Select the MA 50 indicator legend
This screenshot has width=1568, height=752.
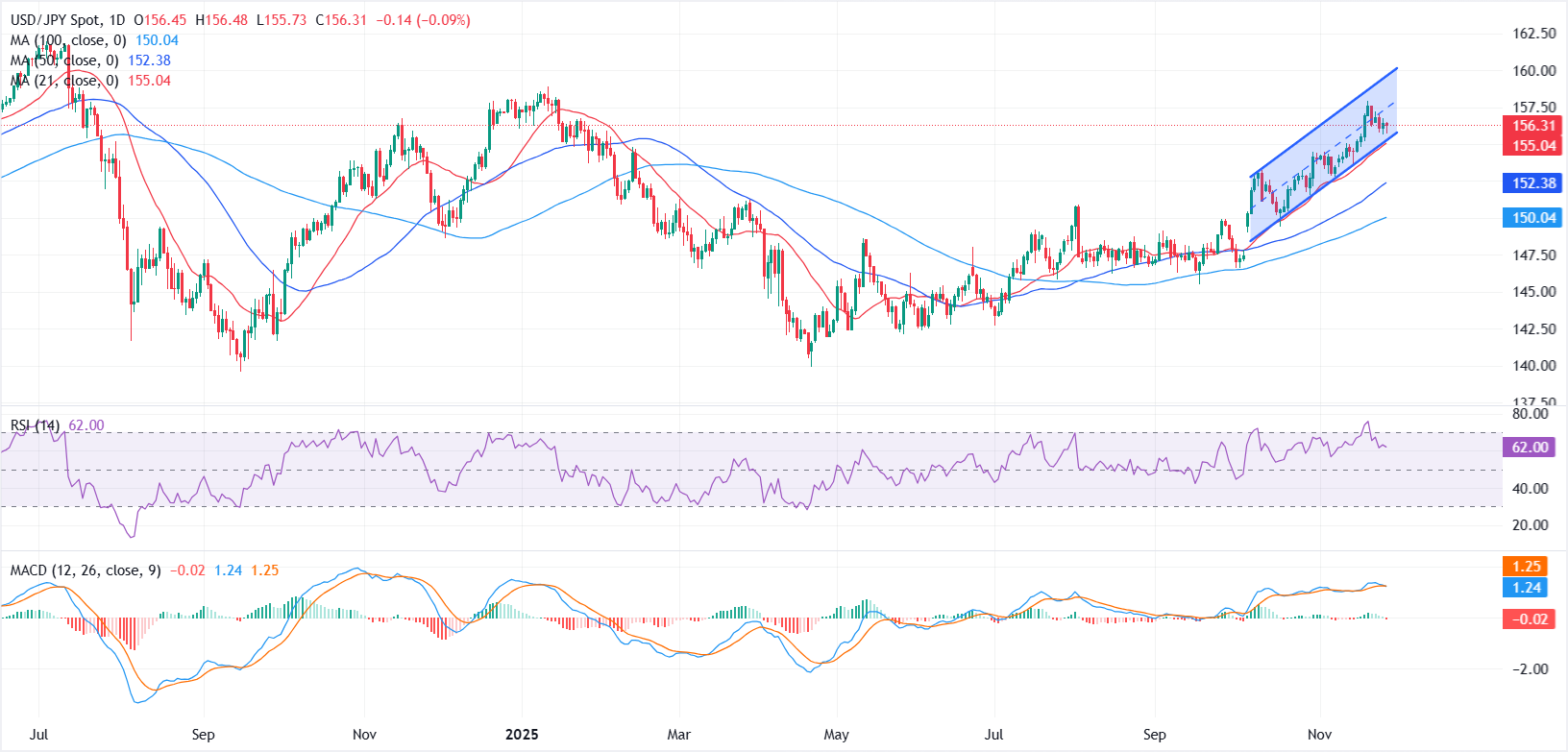point(63,61)
